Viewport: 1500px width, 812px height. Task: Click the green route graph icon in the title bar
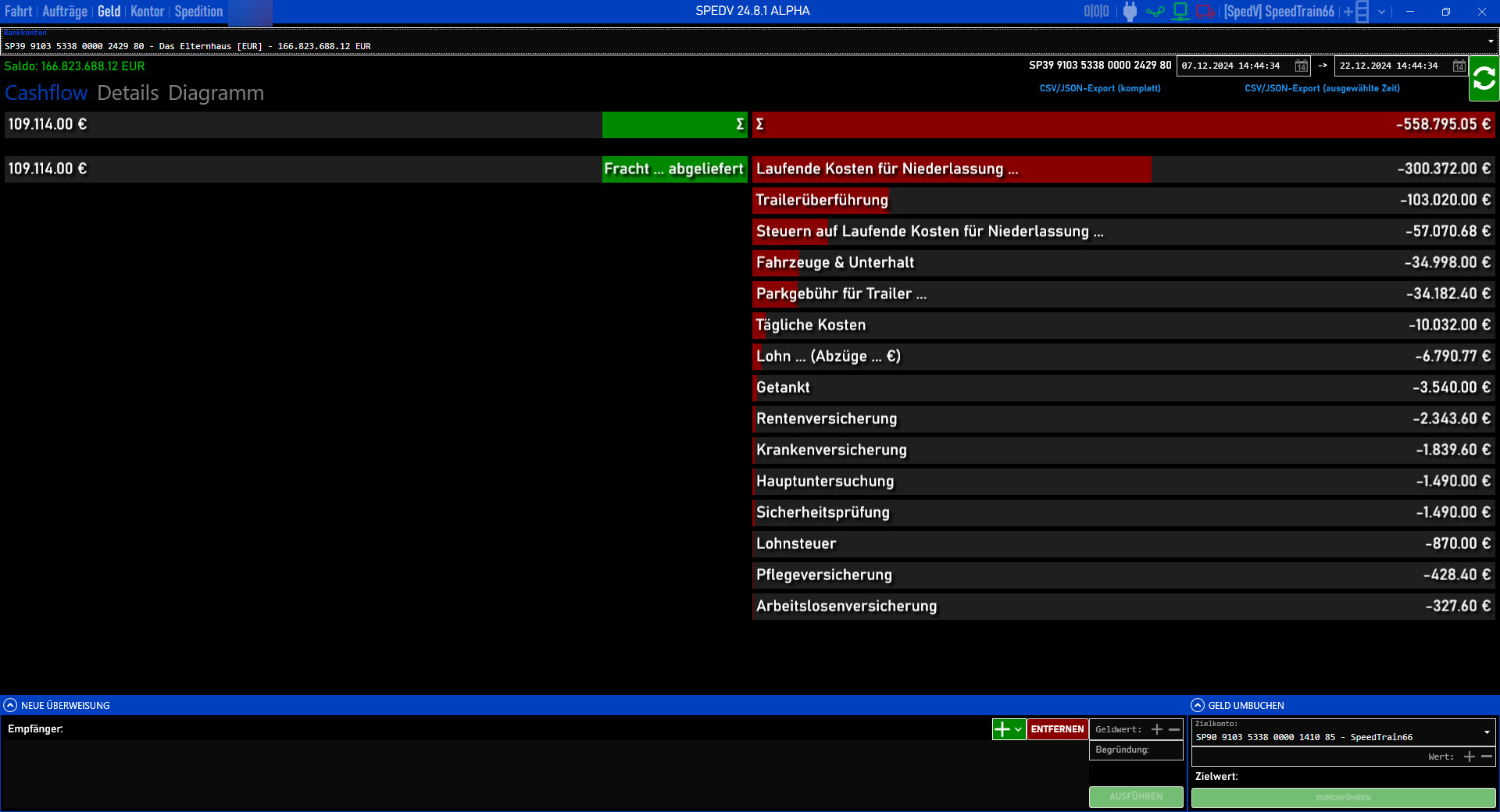(1155, 12)
